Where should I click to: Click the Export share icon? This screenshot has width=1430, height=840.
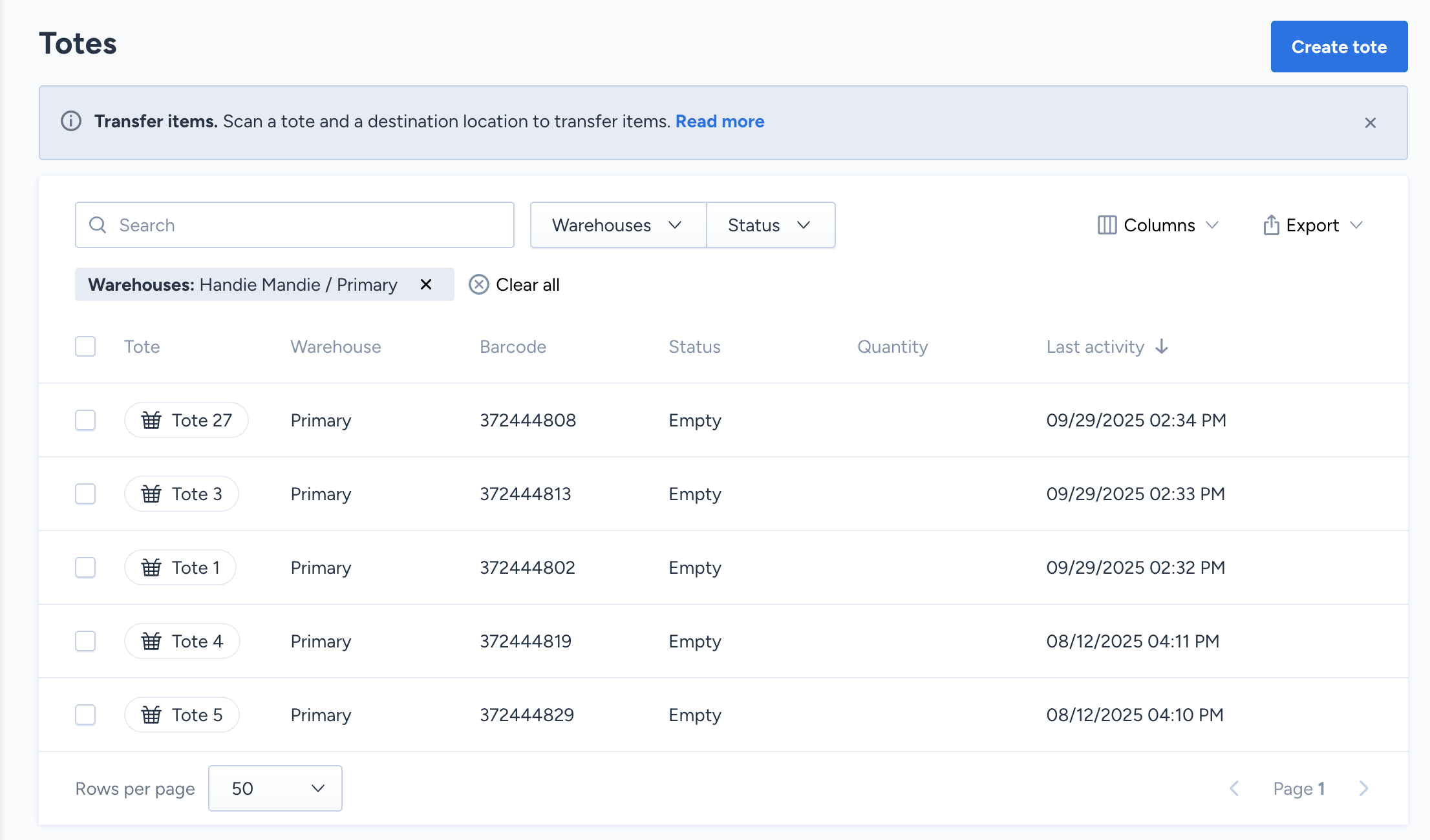coord(1271,225)
